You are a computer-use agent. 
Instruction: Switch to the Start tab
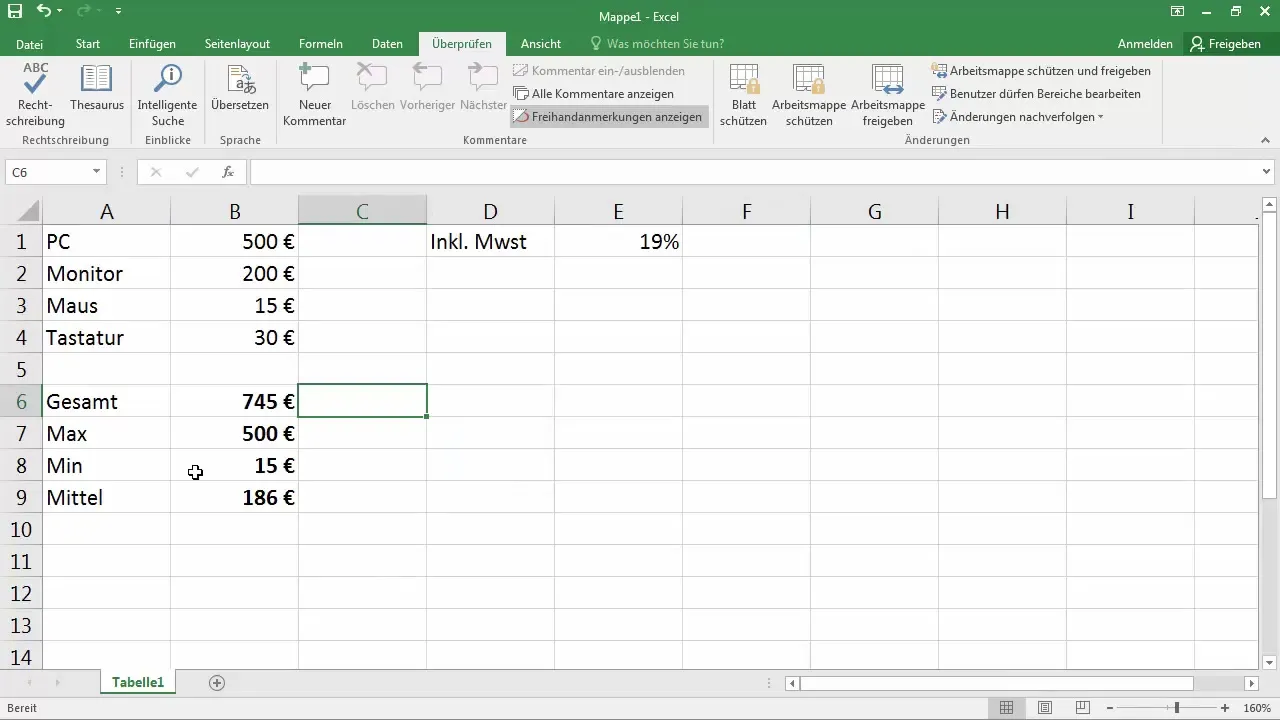point(88,44)
